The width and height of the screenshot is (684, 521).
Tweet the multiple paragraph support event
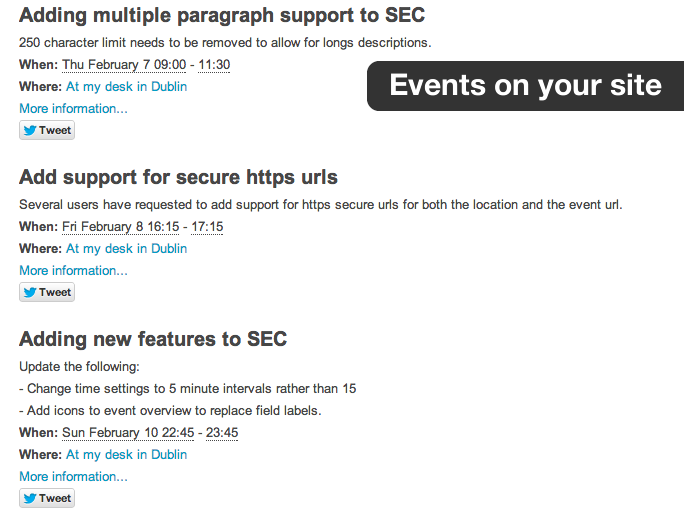point(47,130)
